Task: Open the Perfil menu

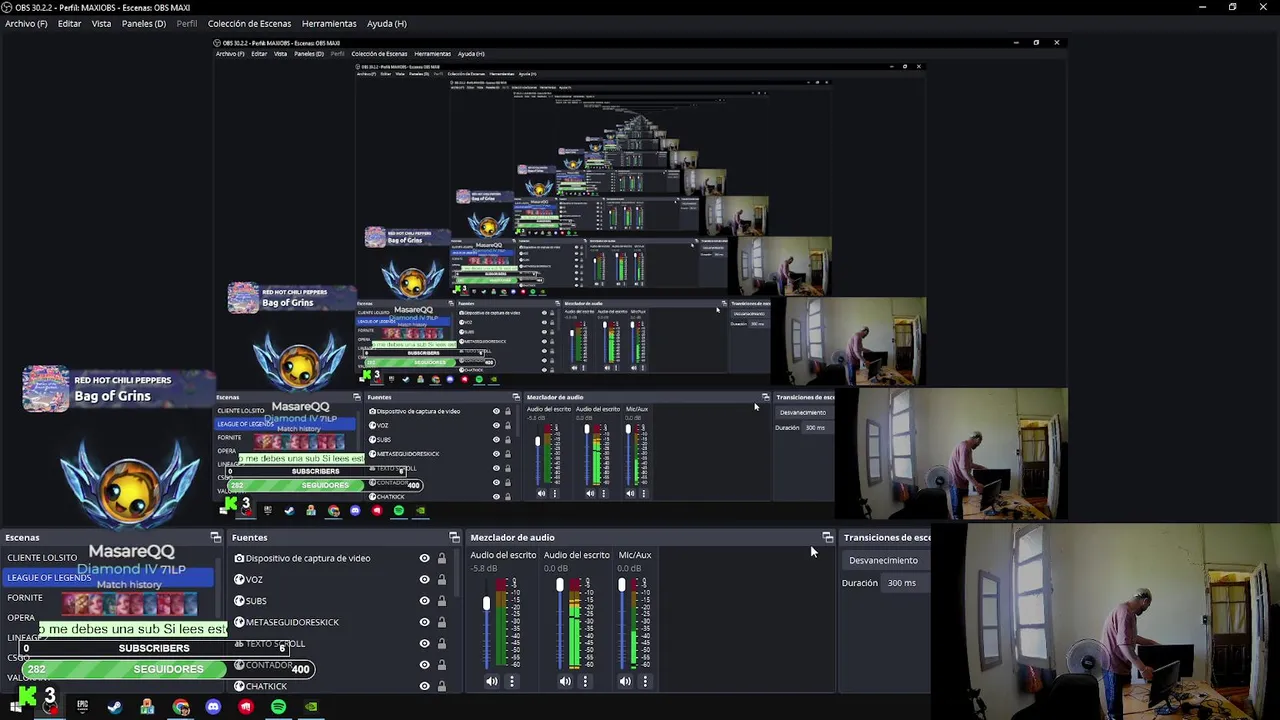Action: 187,23
